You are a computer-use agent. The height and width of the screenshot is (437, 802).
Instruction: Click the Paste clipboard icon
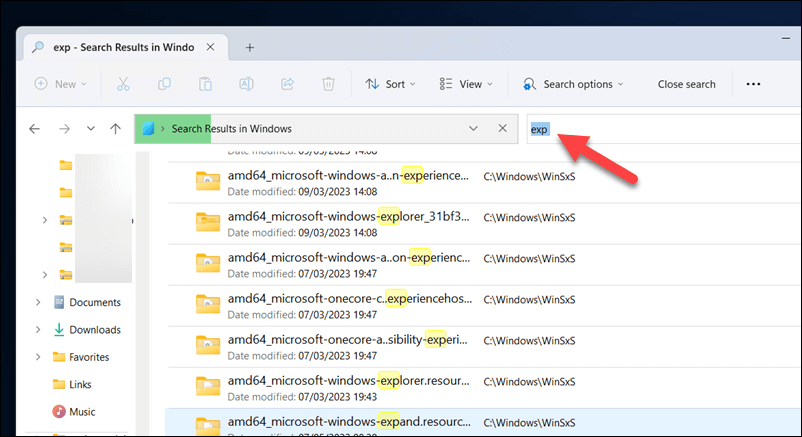tap(205, 84)
